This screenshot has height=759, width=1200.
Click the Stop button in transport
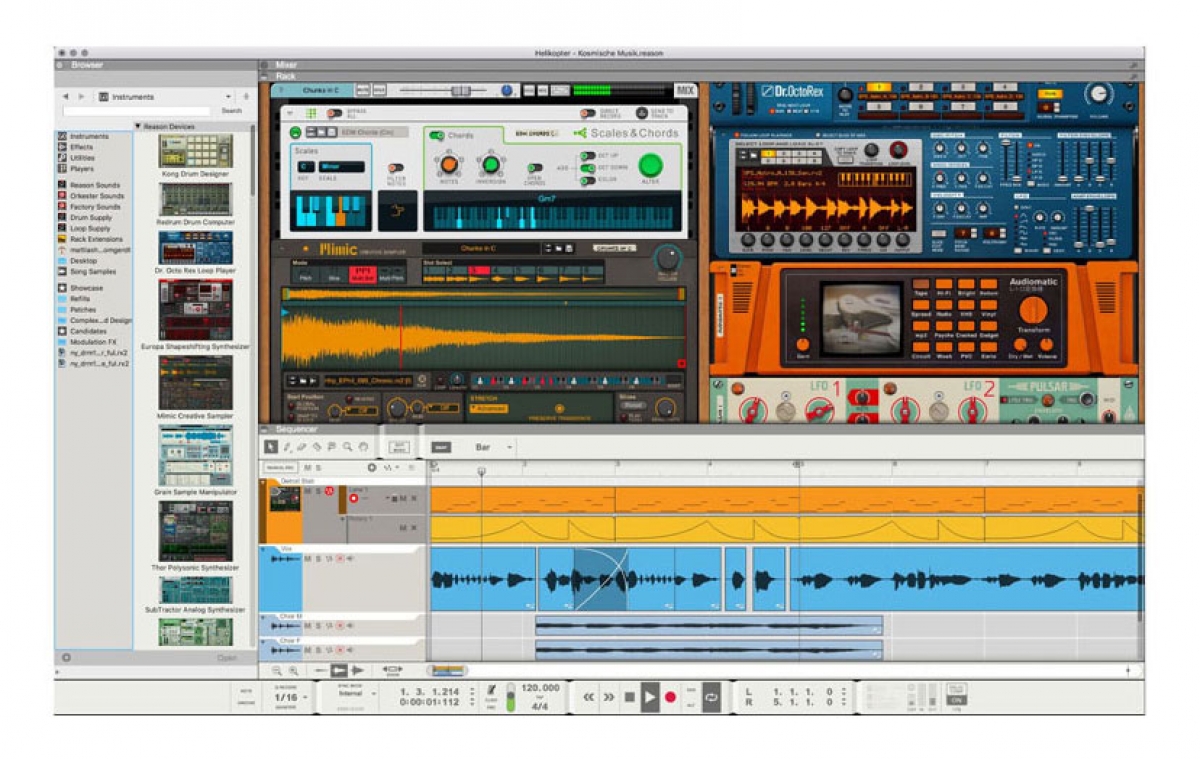629,696
